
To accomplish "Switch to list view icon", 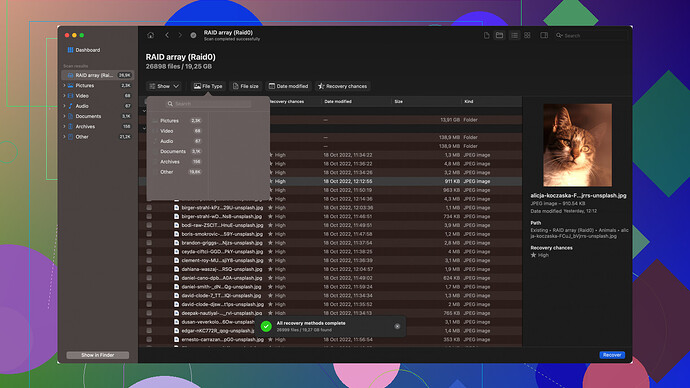I will point(514,35).
